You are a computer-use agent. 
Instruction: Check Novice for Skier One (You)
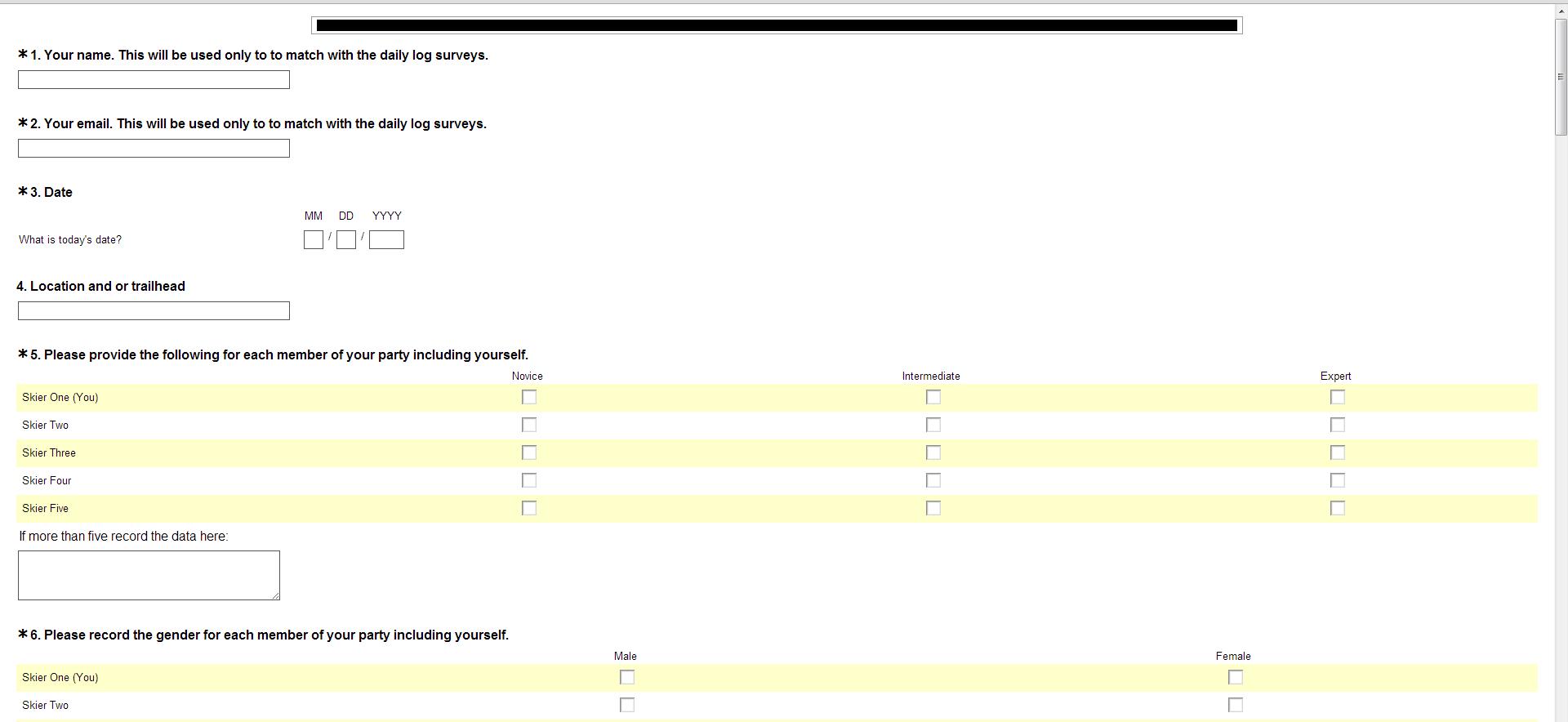pyautogui.click(x=529, y=397)
